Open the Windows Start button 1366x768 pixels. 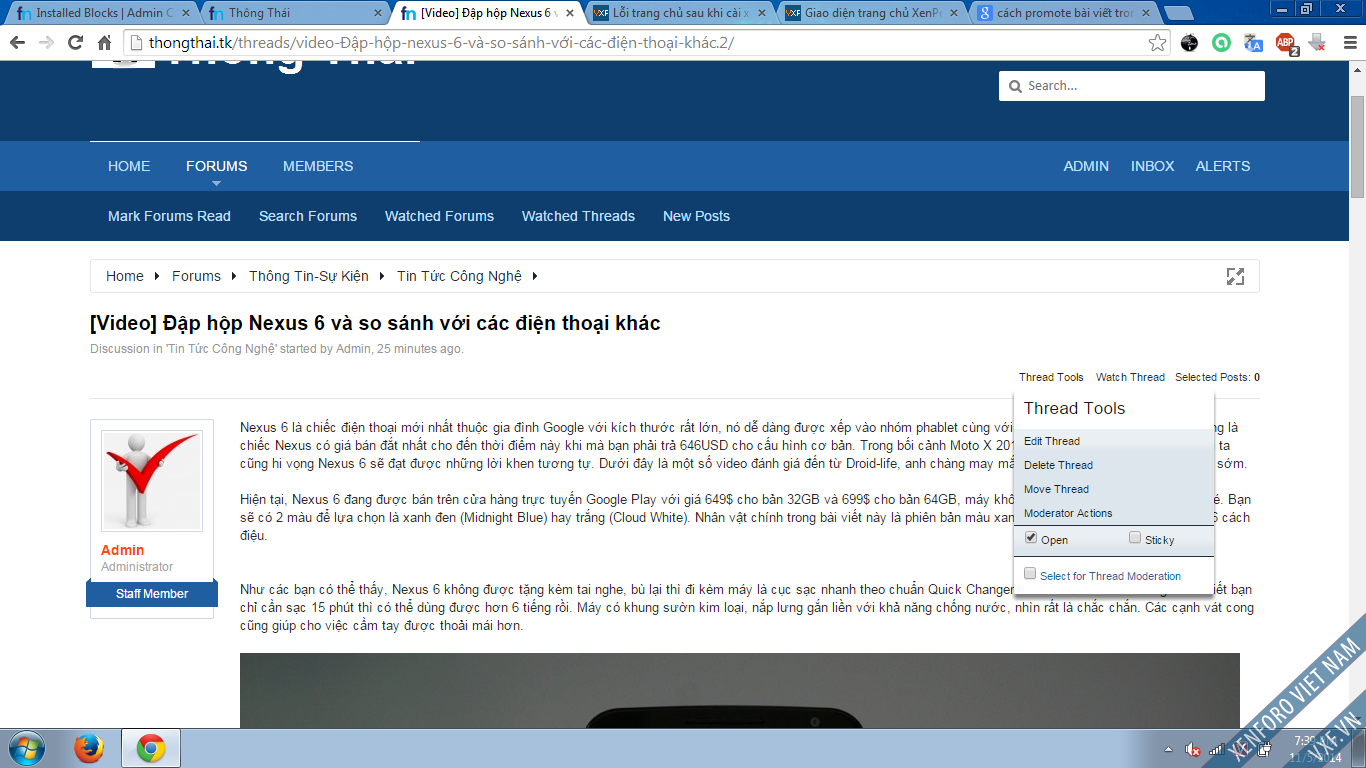25,748
